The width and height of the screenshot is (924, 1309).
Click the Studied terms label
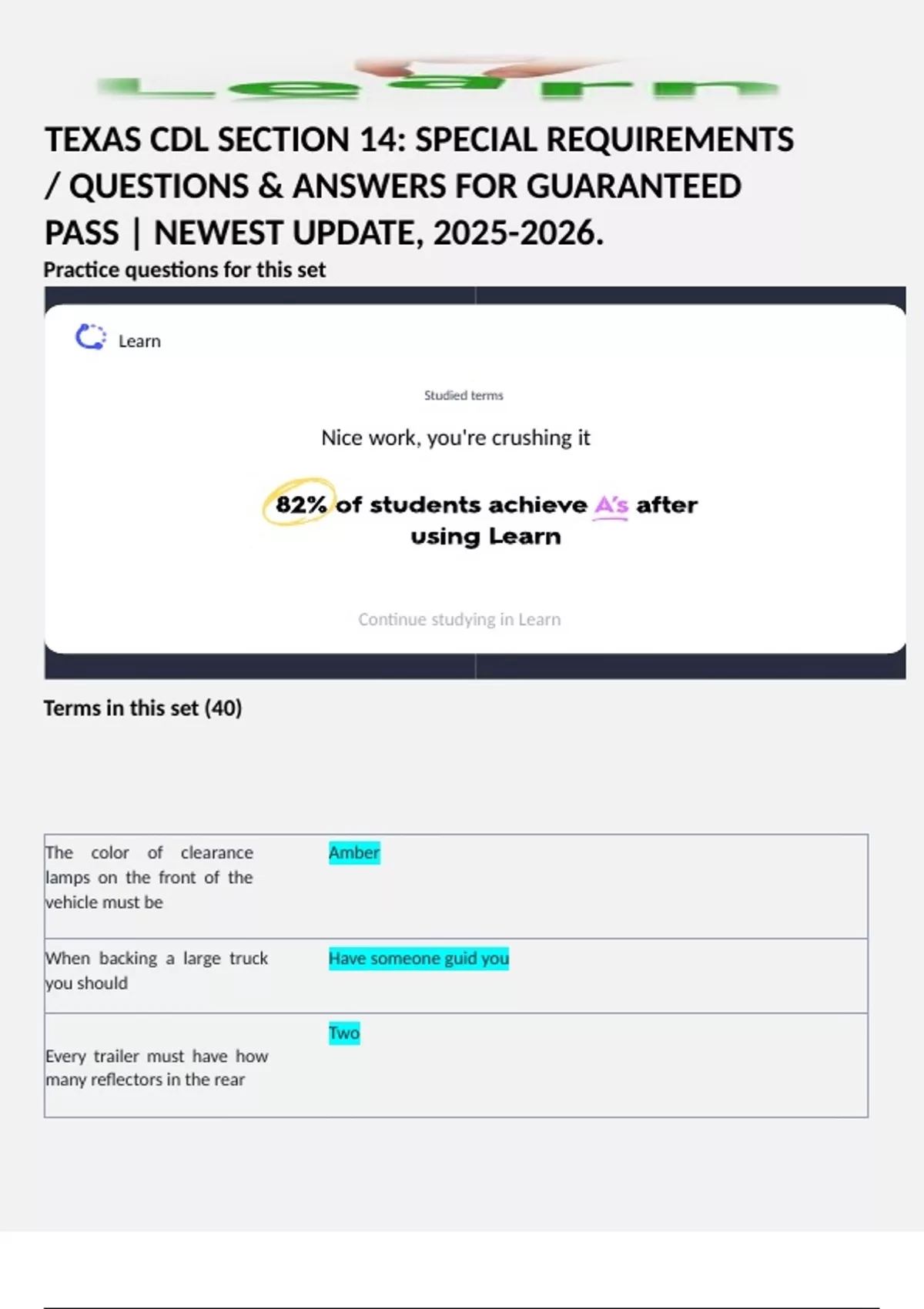[464, 396]
